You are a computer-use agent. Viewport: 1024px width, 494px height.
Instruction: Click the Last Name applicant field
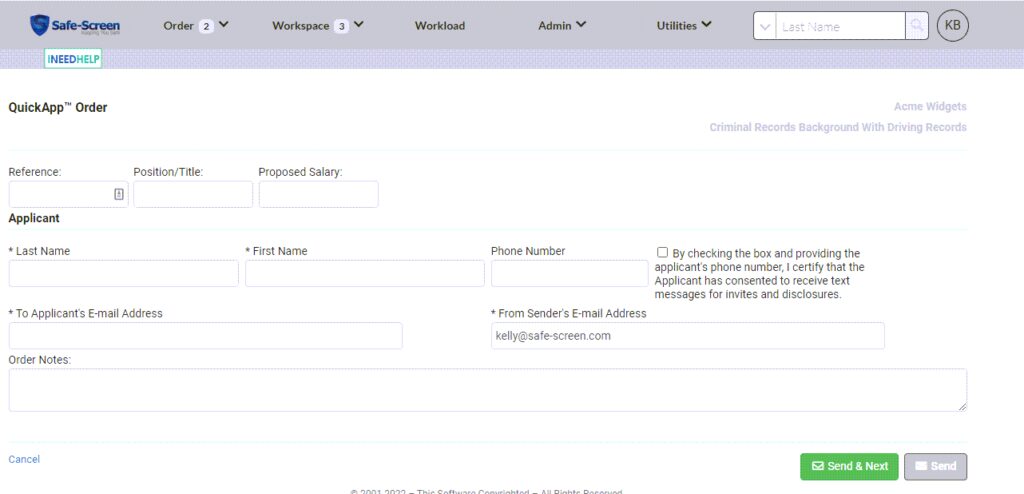click(x=123, y=273)
